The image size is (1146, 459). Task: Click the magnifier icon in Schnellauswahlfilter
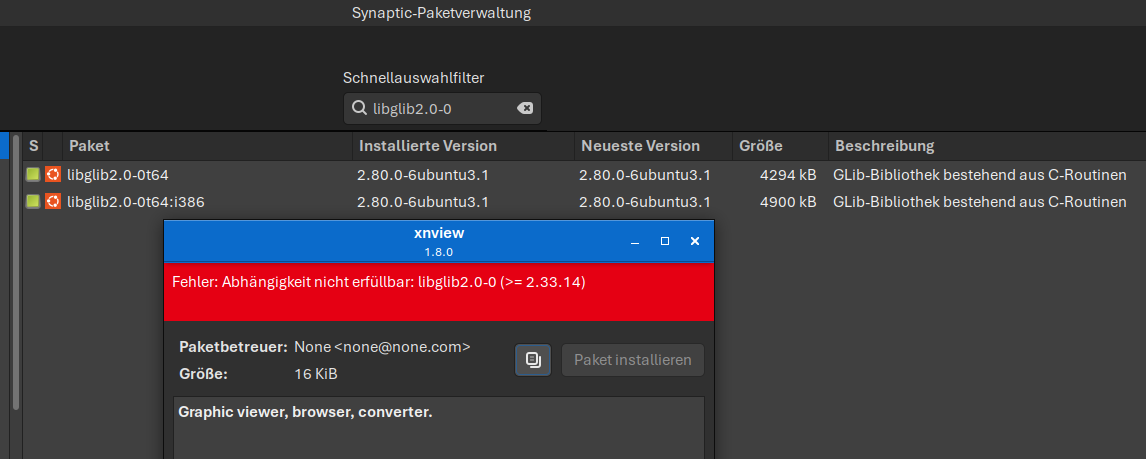coord(358,108)
